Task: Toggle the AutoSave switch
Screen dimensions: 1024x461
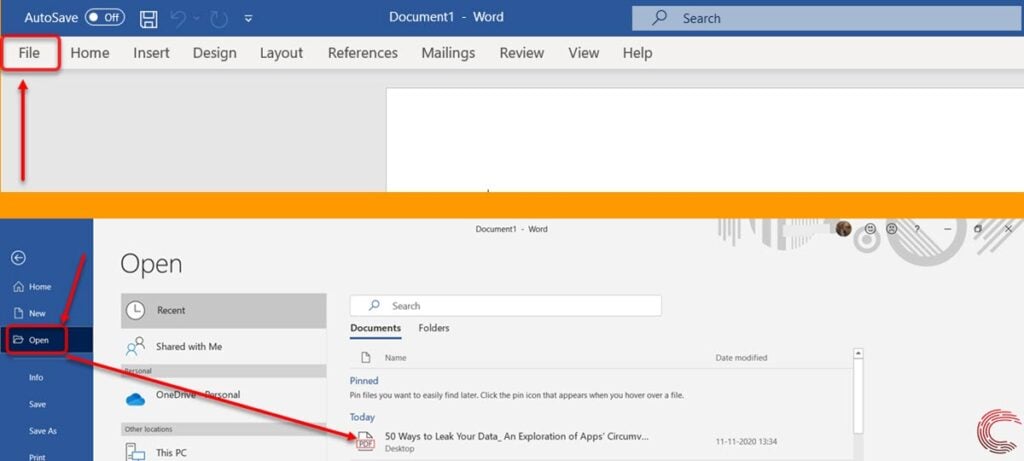Action: (x=104, y=18)
